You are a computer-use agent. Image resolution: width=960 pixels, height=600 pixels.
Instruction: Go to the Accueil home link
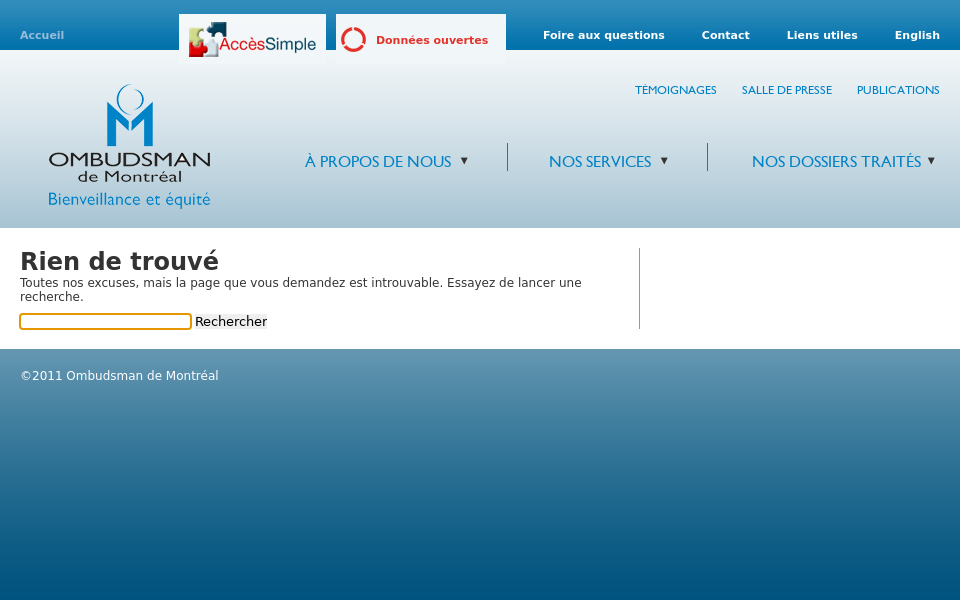tap(42, 35)
